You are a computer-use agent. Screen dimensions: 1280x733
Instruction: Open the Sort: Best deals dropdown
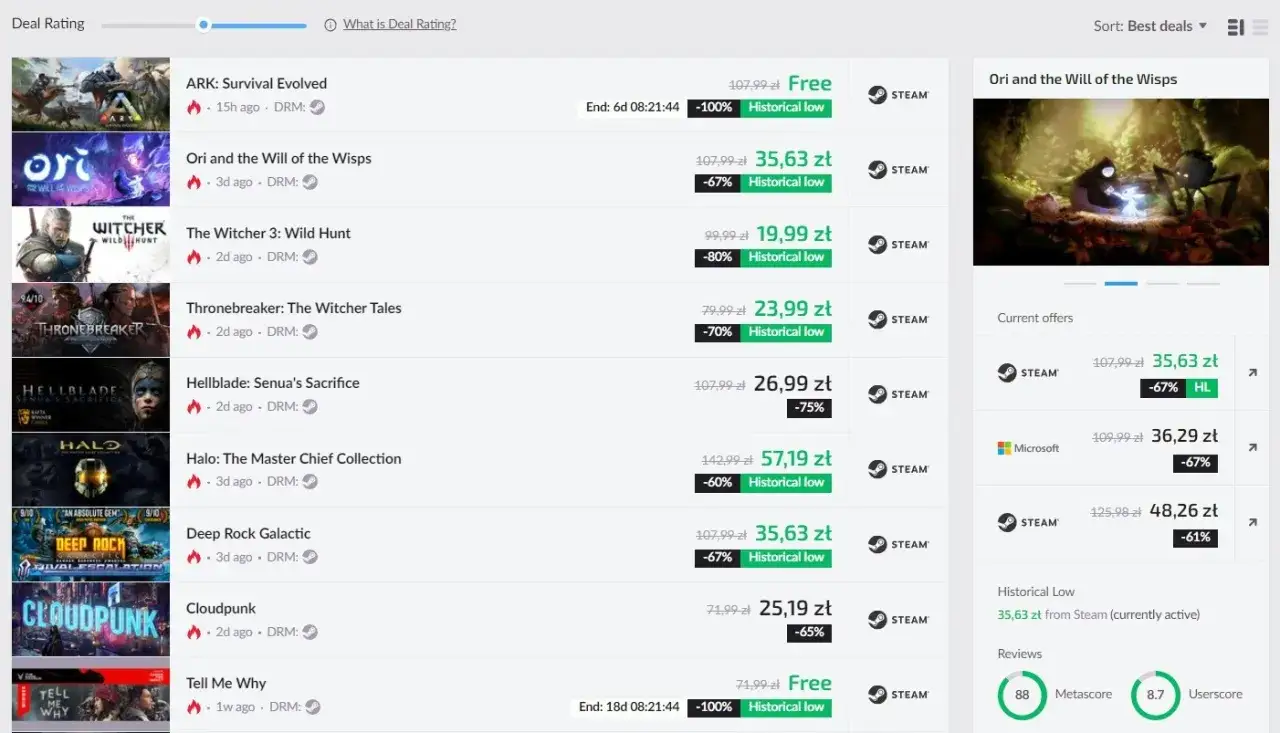tap(1151, 26)
